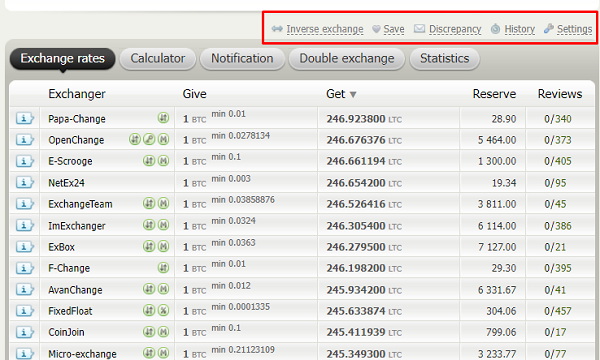This screenshot has width=600, height=360.
Task: Open info icon for E-Scrooge
Action: point(25,161)
